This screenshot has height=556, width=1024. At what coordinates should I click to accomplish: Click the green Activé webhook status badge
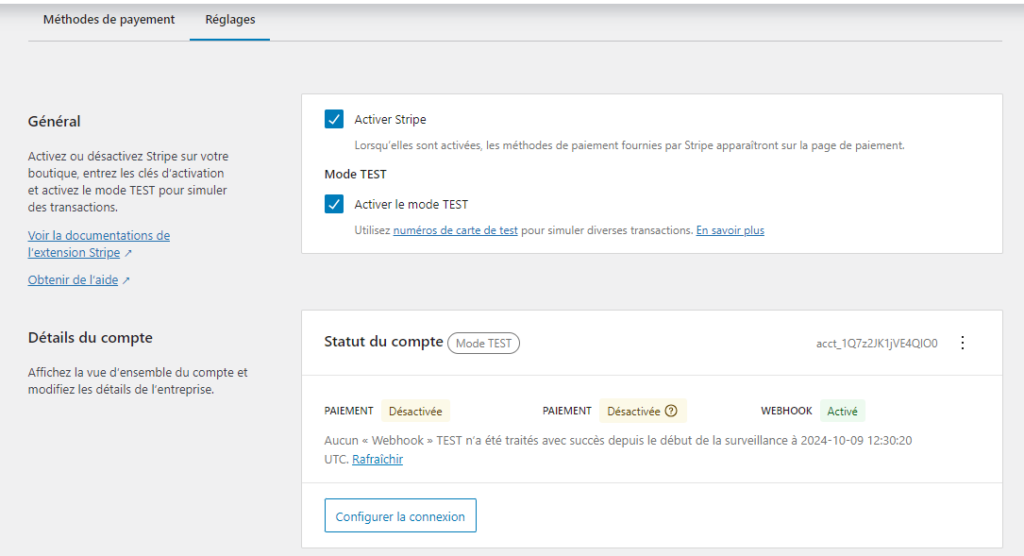(x=842, y=411)
